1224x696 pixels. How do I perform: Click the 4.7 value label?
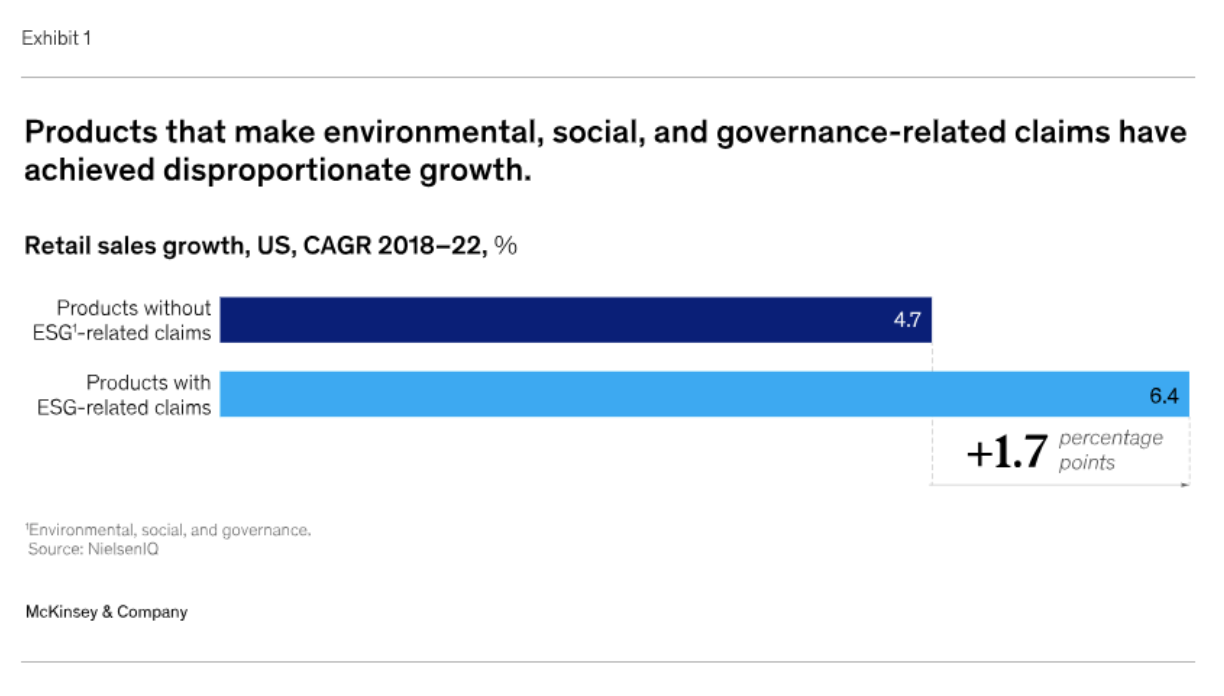click(x=907, y=322)
